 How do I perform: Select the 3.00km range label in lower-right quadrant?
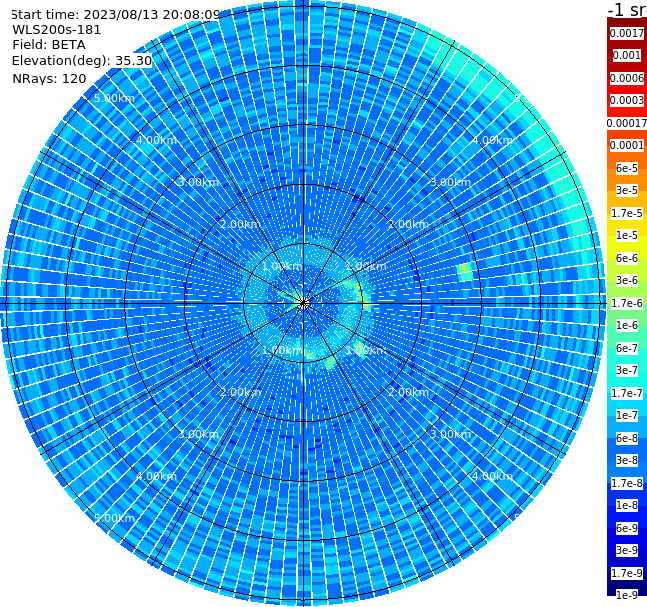[450, 434]
